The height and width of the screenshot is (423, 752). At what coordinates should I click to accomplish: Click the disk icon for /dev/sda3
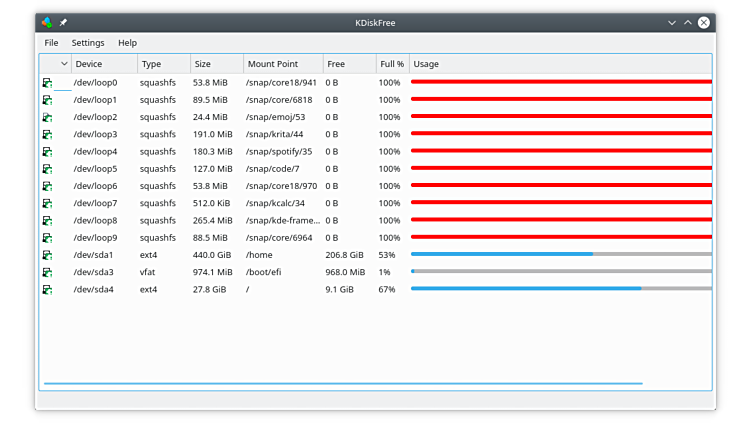pyautogui.click(x=47, y=272)
